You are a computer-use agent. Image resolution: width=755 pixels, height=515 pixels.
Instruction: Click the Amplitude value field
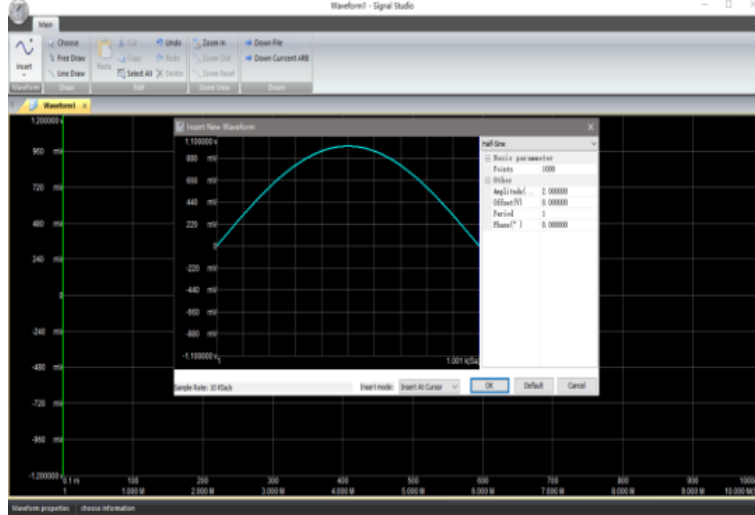[x=566, y=190]
